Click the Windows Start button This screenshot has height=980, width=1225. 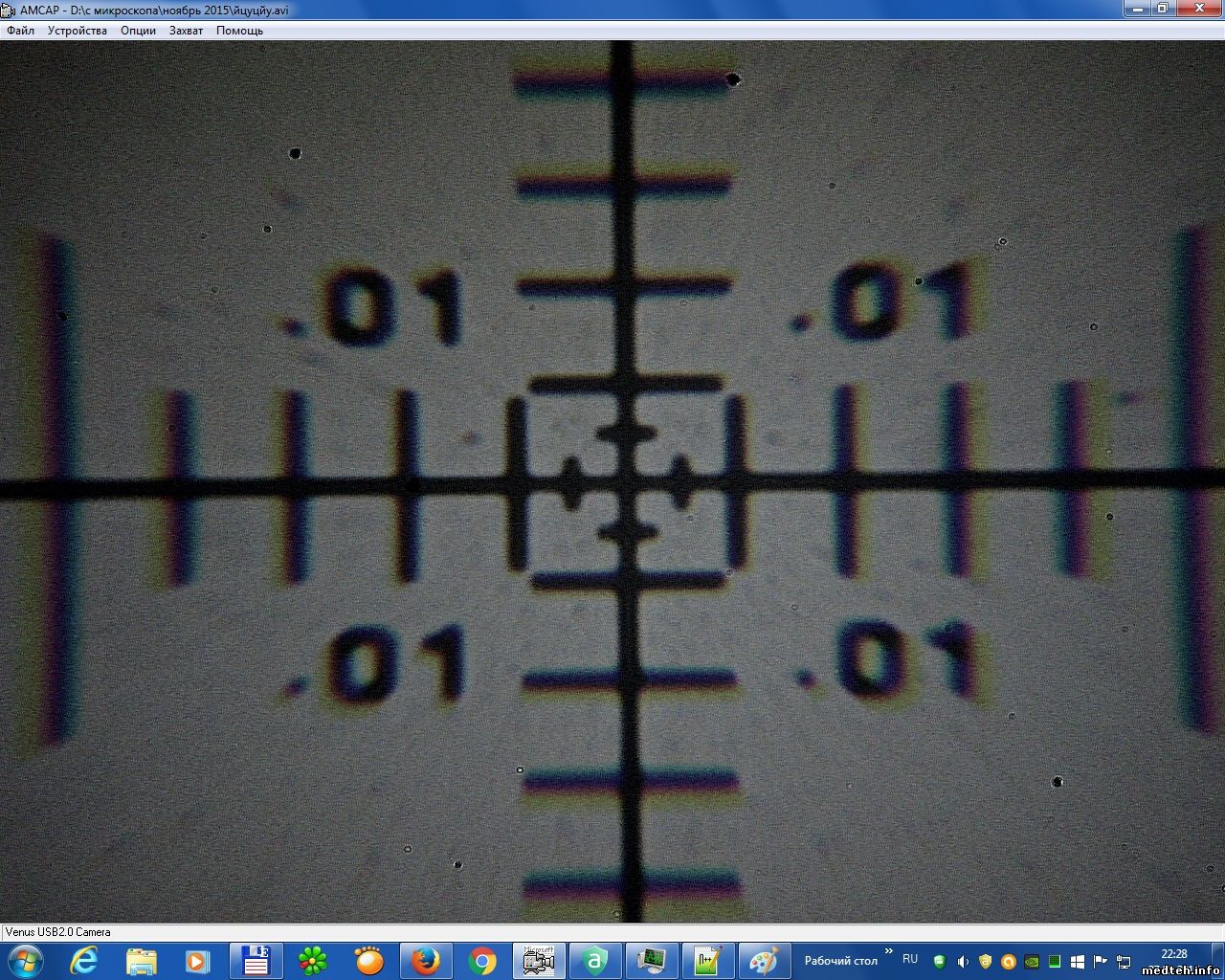[x=25, y=960]
